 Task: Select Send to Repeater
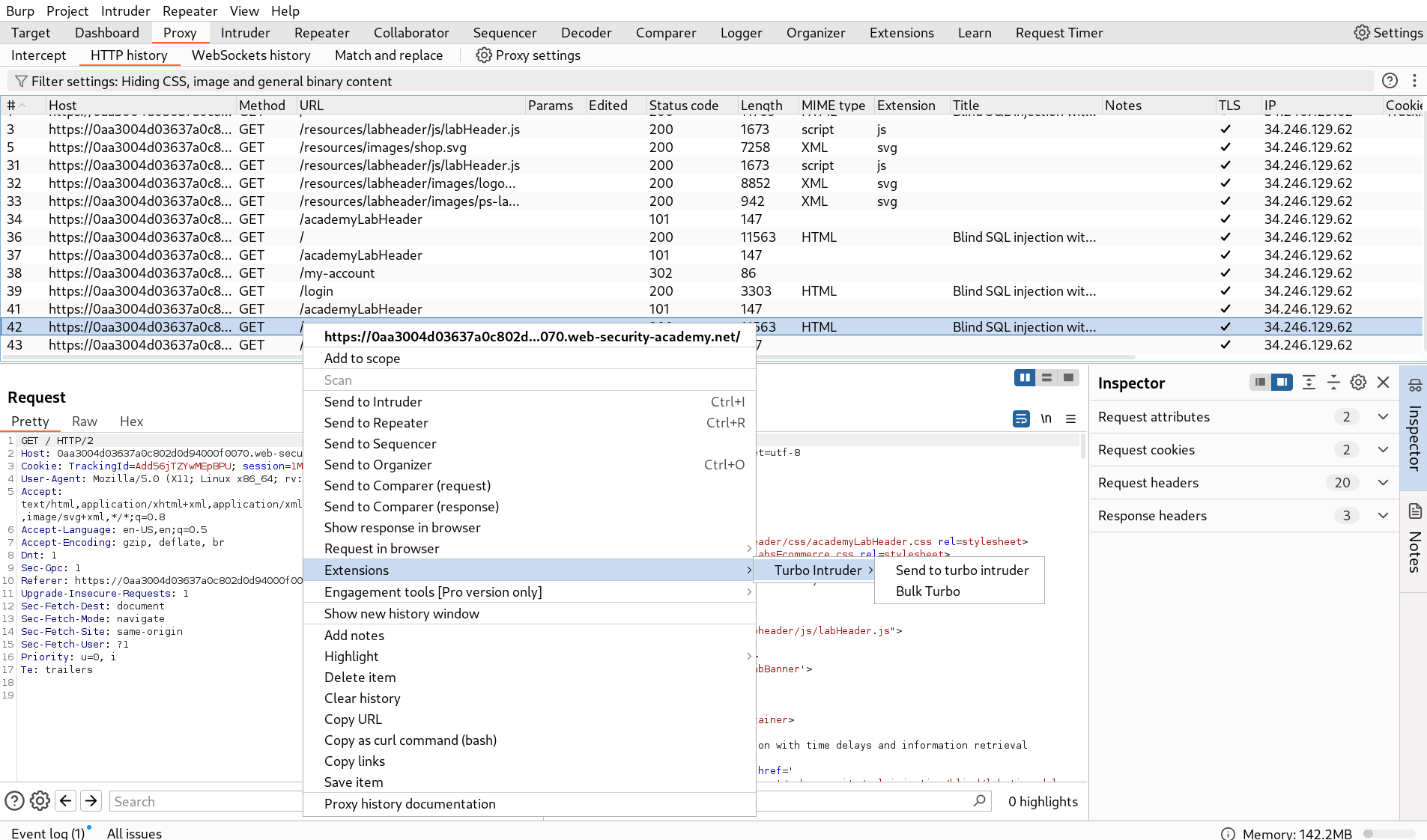tap(529, 423)
